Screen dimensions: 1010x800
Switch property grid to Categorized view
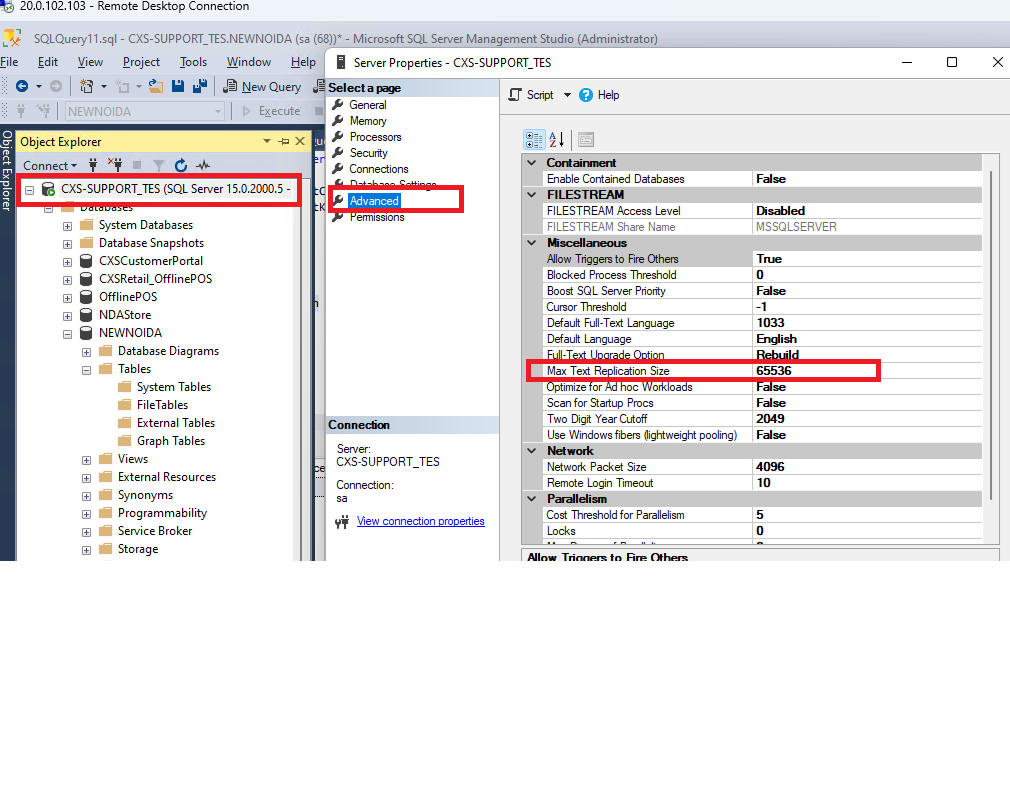(534, 139)
